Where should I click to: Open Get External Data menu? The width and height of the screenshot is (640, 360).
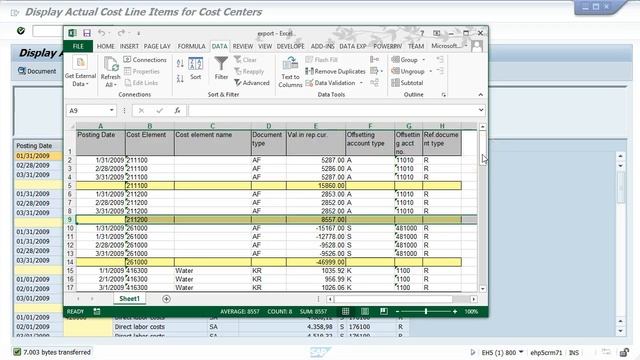(x=80, y=72)
